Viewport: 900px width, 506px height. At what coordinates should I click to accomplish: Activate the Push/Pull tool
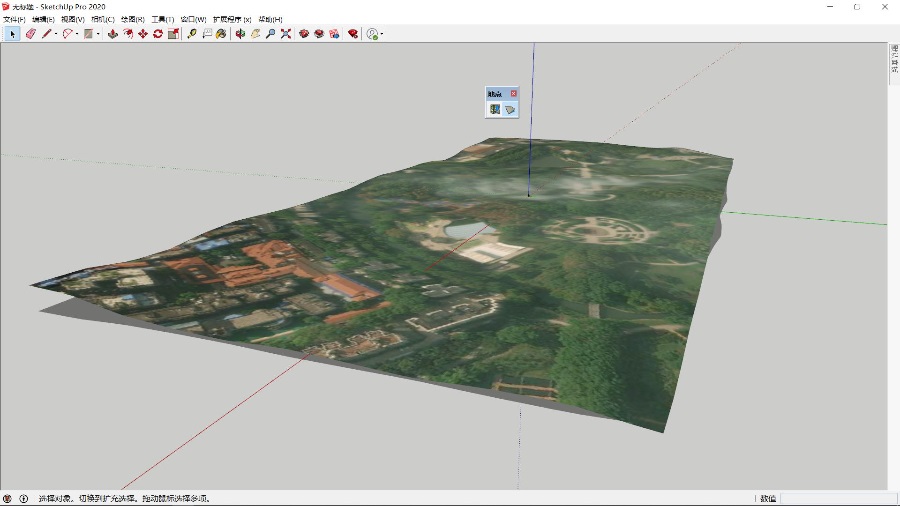coord(112,34)
